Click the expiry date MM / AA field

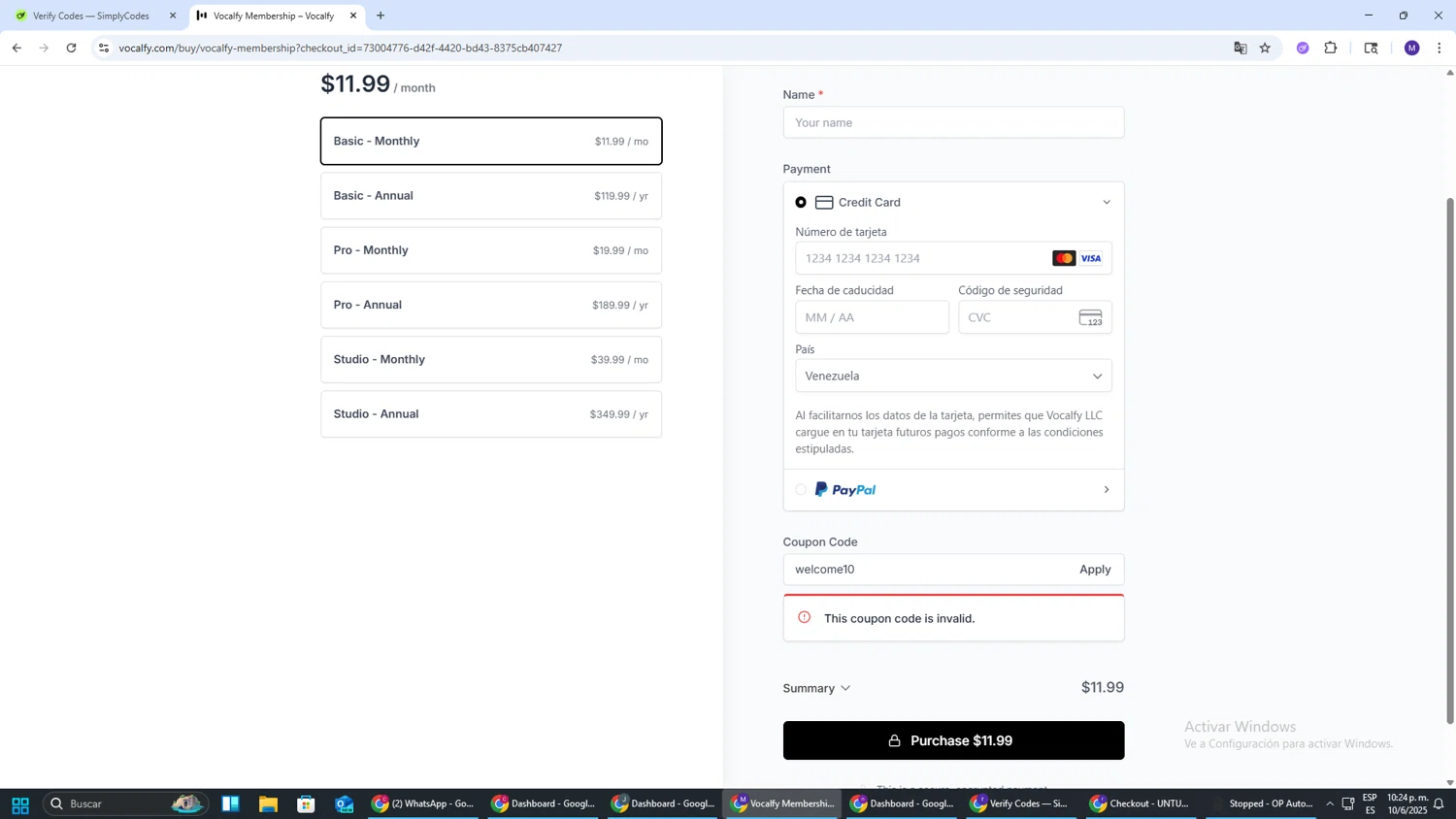pyautogui.click(x=872, y=317)
